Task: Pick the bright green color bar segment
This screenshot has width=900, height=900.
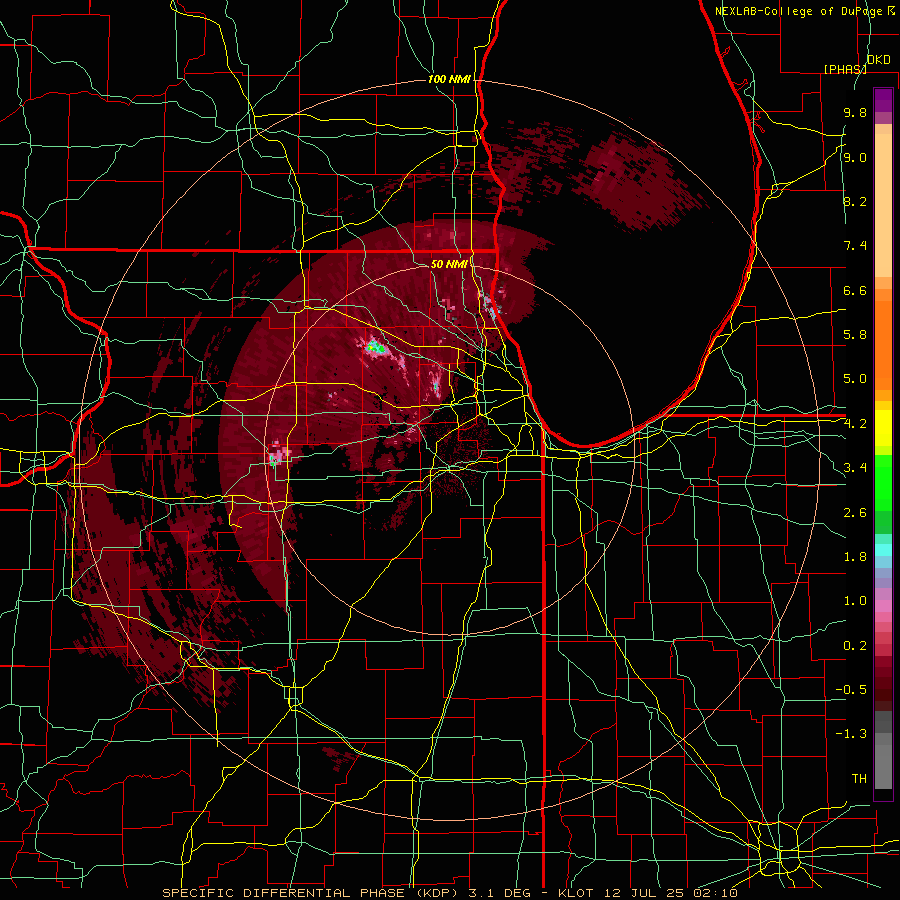Action: pyautogui.click(x=883, y=485)
